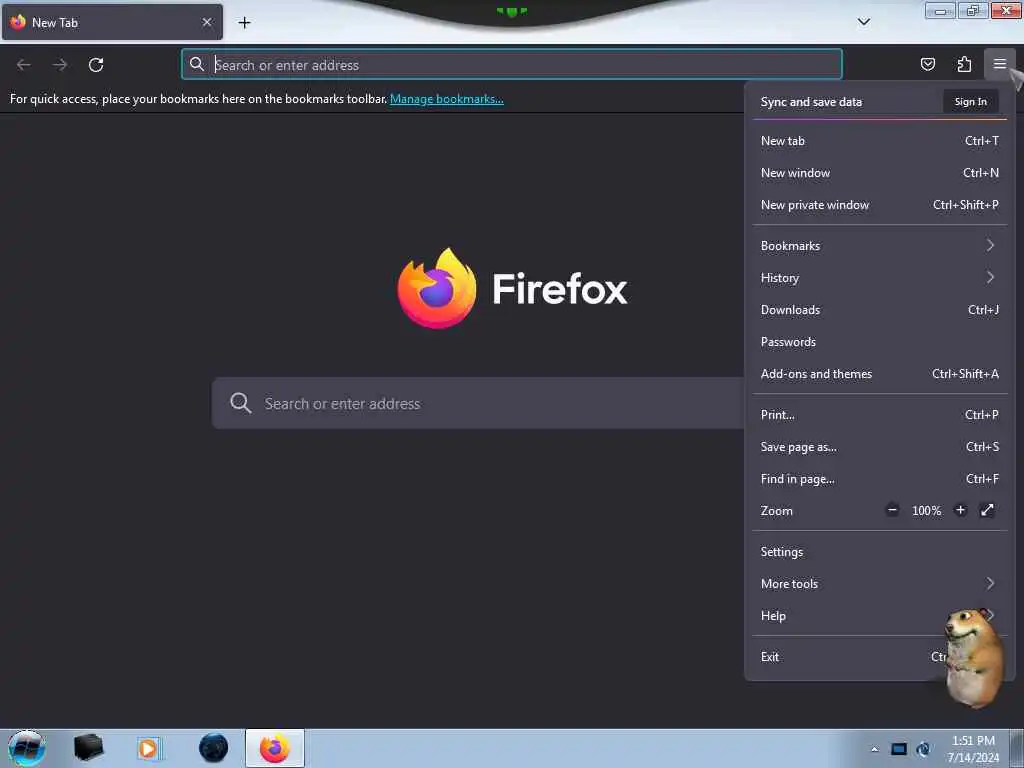Go forward using the forward arrow
This screenshot has height=768, width=1024.
click(60, 65)
